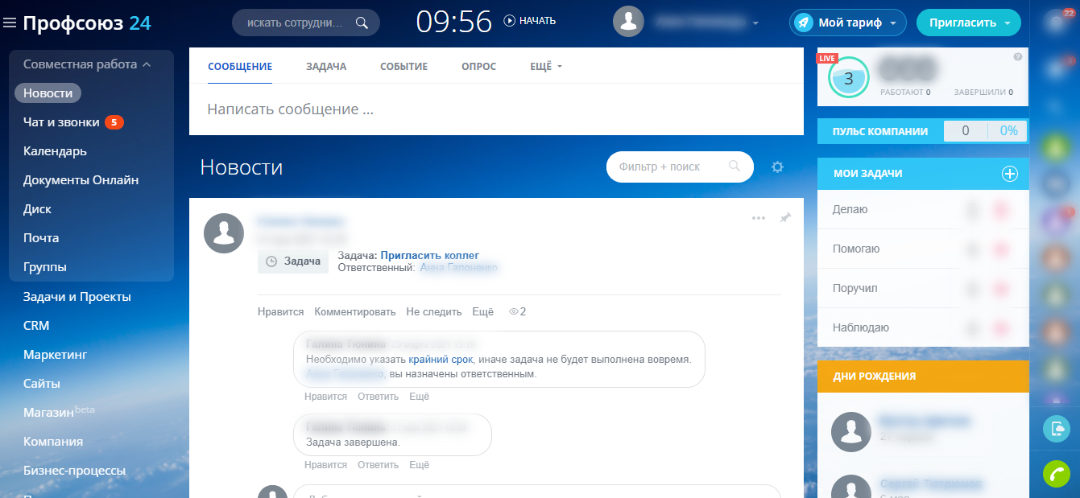Open the Делаю tasks row

pos(923,209)
